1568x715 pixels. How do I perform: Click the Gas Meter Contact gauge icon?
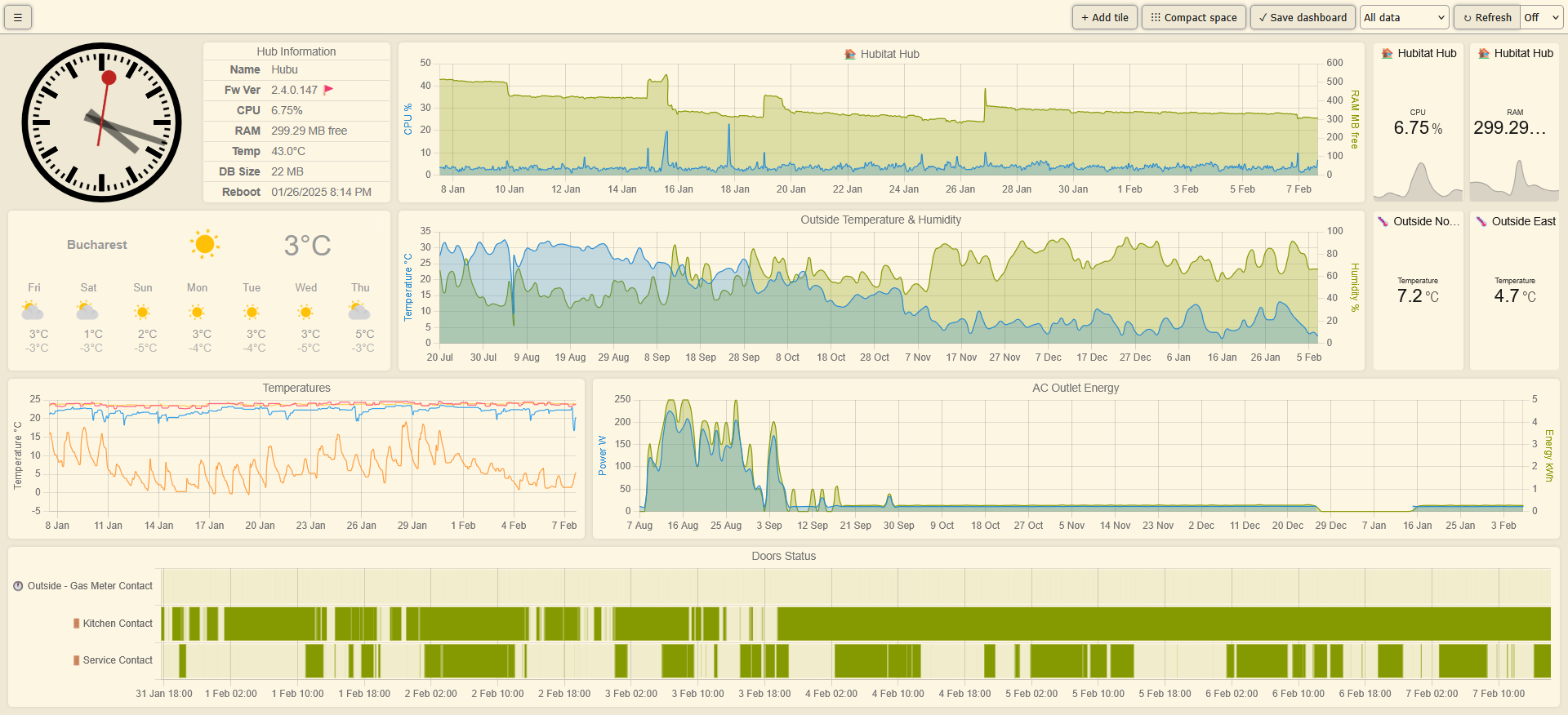(x=18, y=586)
